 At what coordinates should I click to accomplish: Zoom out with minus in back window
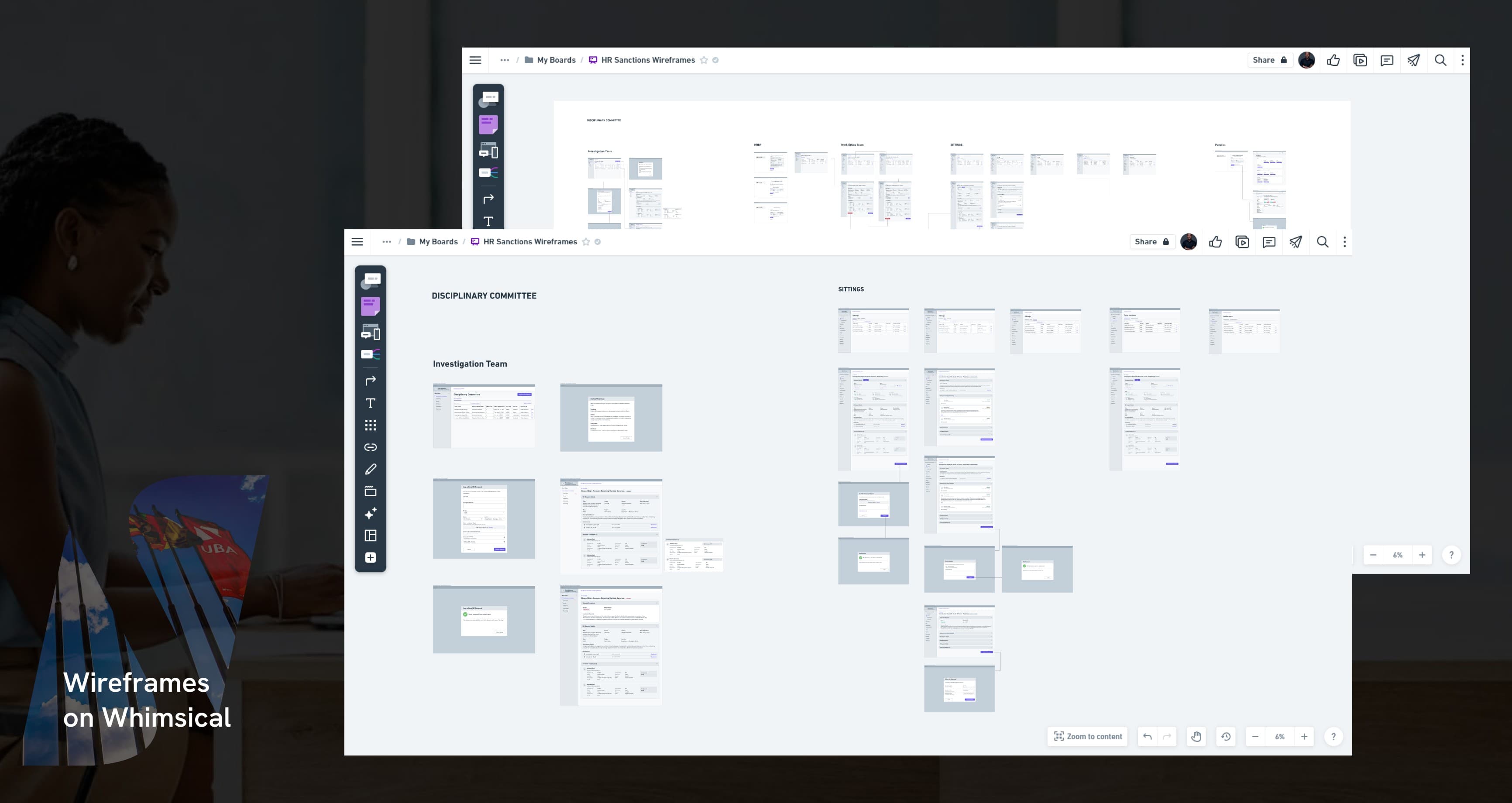[1373, 555]
